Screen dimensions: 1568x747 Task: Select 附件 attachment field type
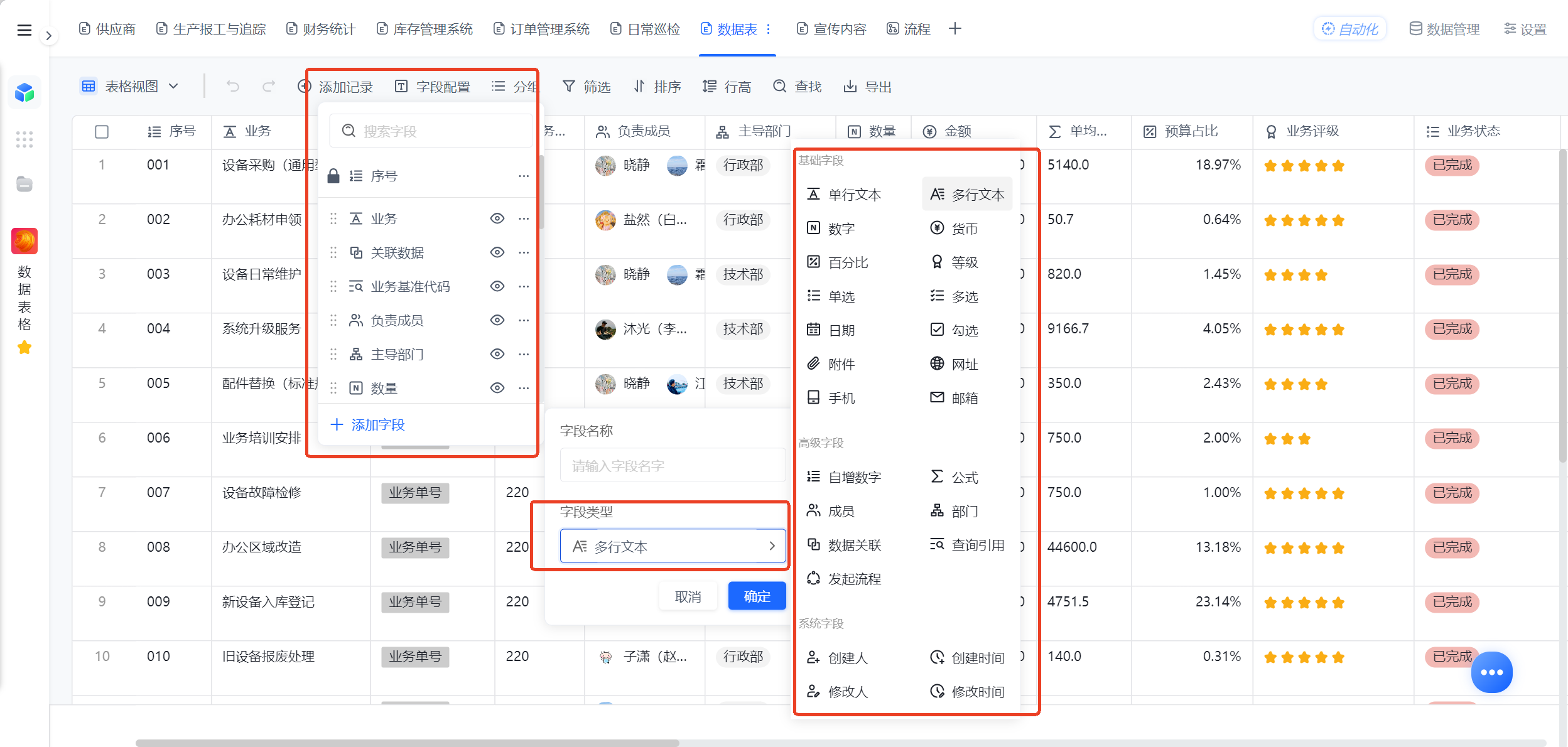click(831, 364)
